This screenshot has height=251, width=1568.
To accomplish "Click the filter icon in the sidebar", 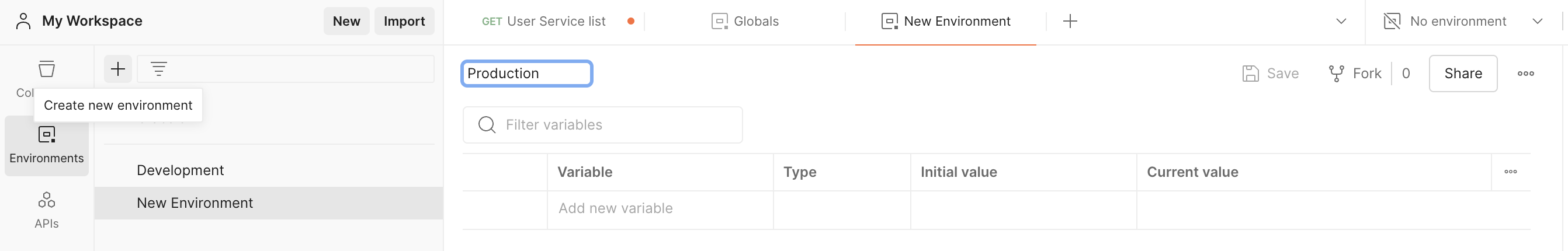I will 159,69.
